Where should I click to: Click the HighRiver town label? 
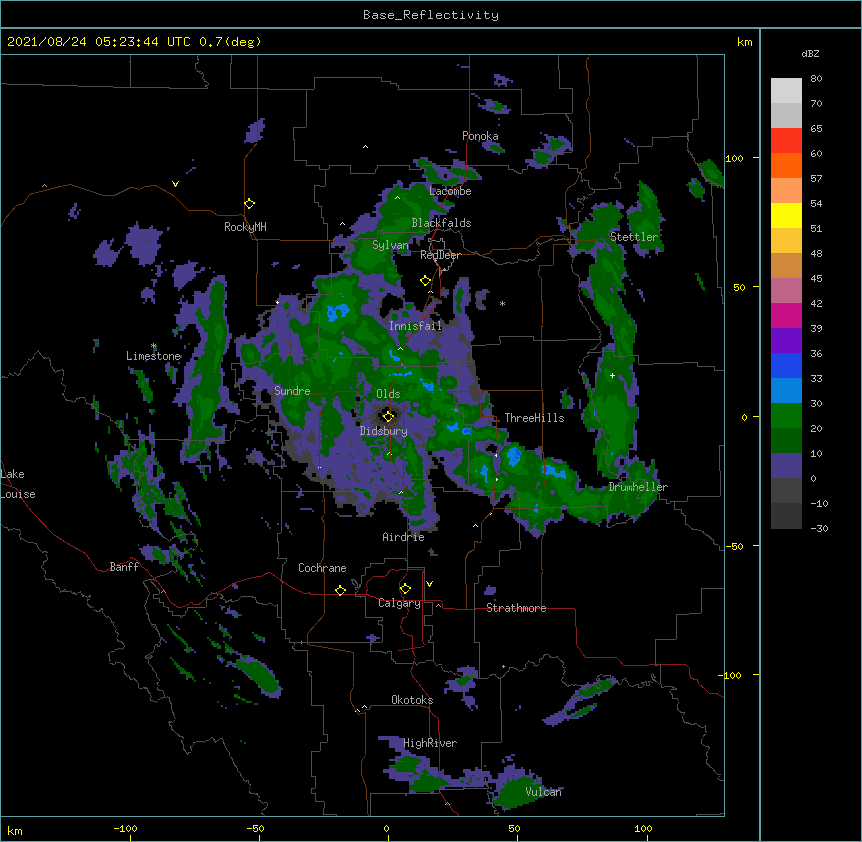click(430, 743)
